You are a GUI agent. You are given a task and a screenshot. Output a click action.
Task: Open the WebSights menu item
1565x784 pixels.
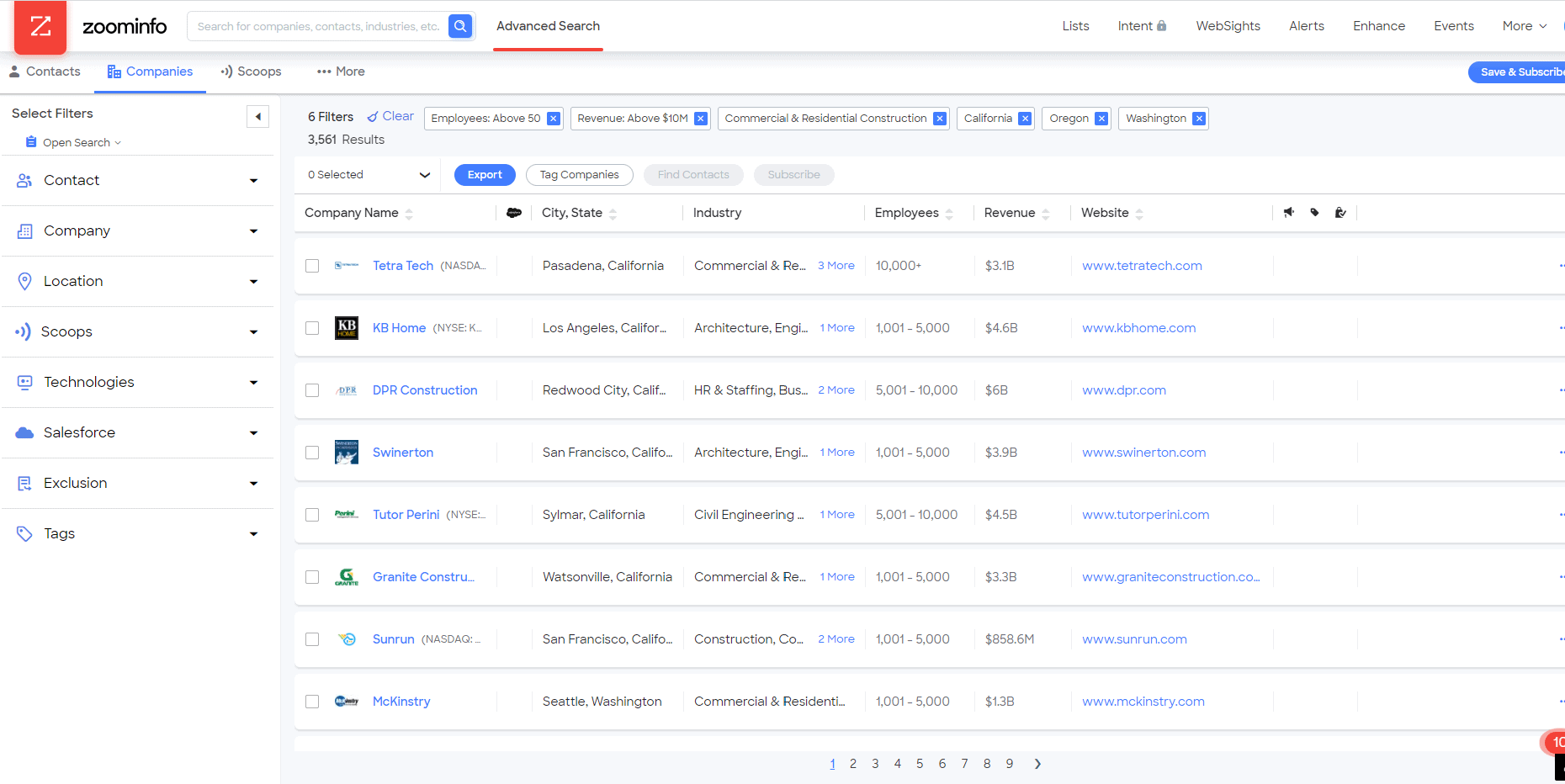[x=1228, y=26]
